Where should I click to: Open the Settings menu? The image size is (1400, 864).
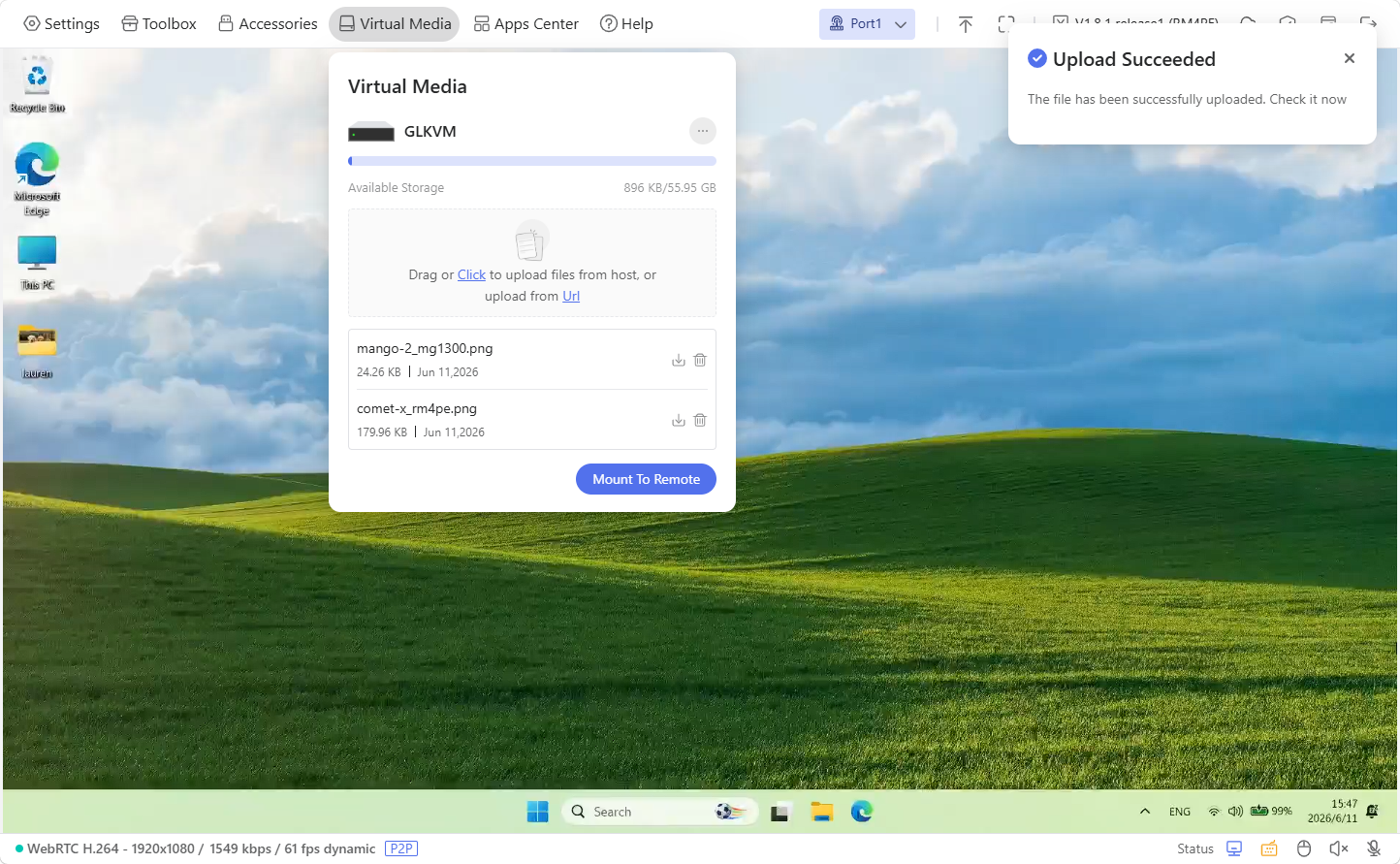point(61,23)
